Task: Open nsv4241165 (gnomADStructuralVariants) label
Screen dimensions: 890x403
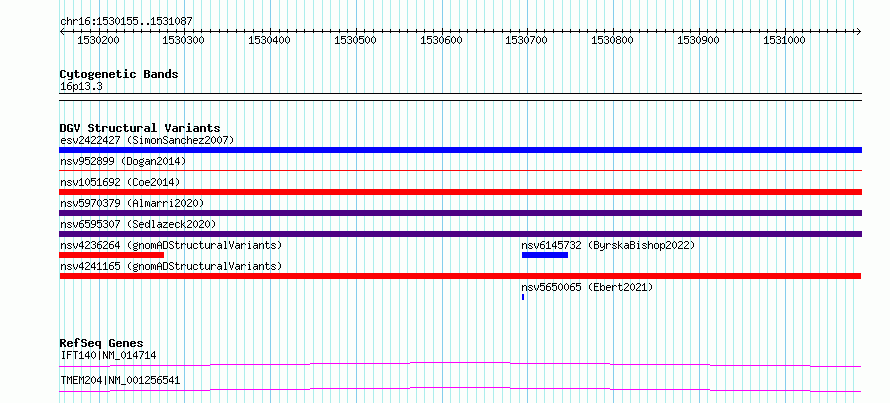Action: [171, 266]
